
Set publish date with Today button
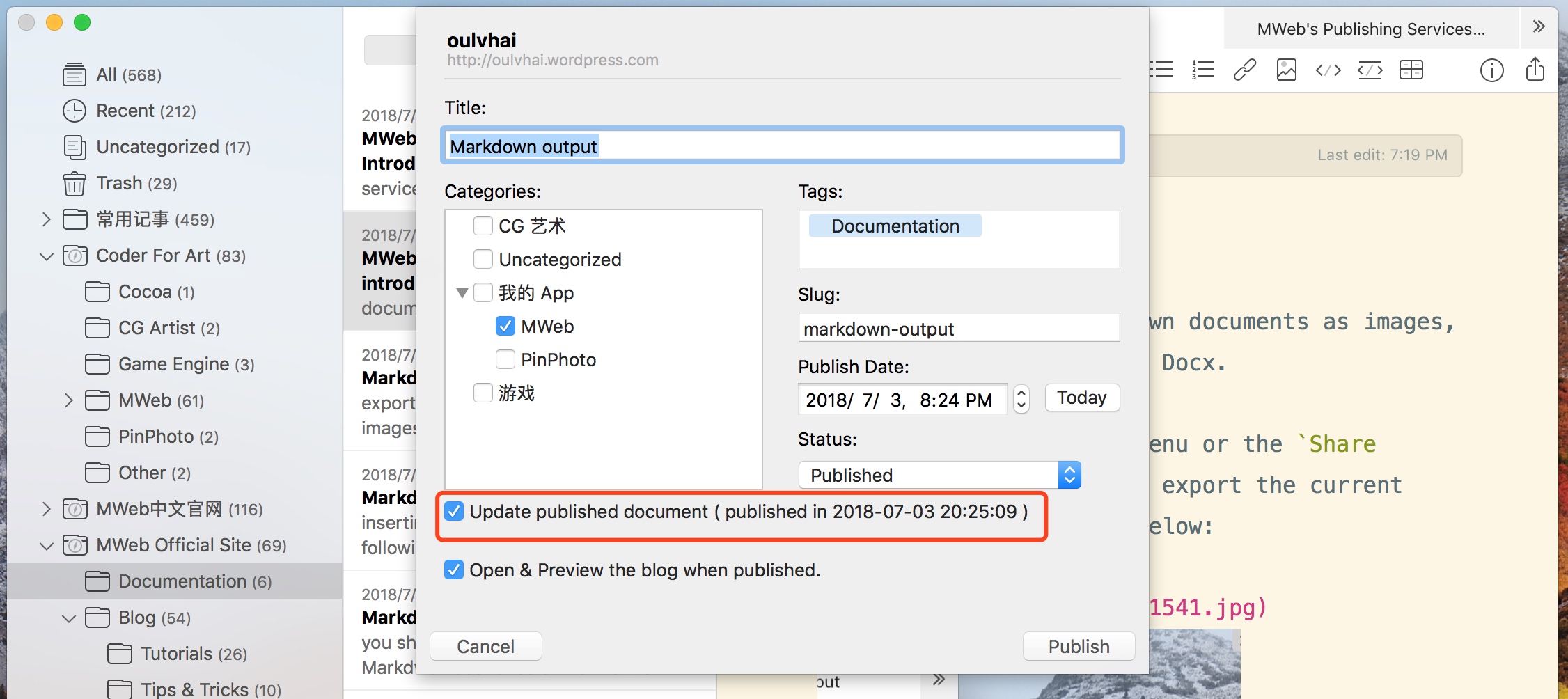click(x=1082, y=398)
